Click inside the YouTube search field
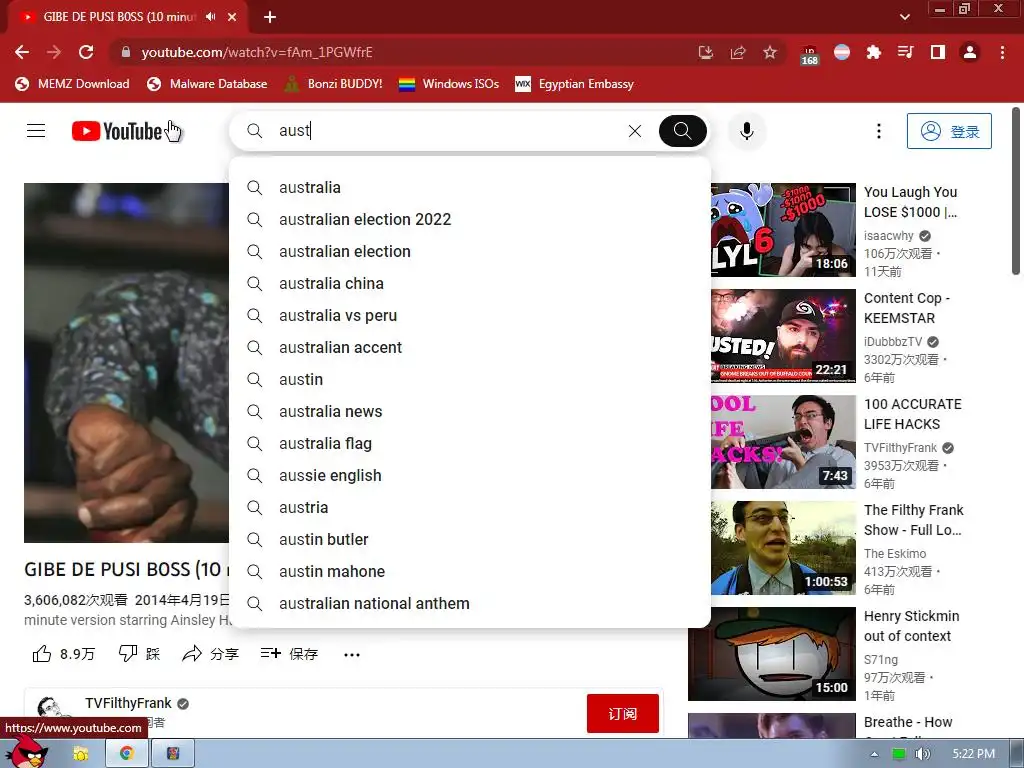This screenshot has width=1024, height=768. [x=444, y=131]
